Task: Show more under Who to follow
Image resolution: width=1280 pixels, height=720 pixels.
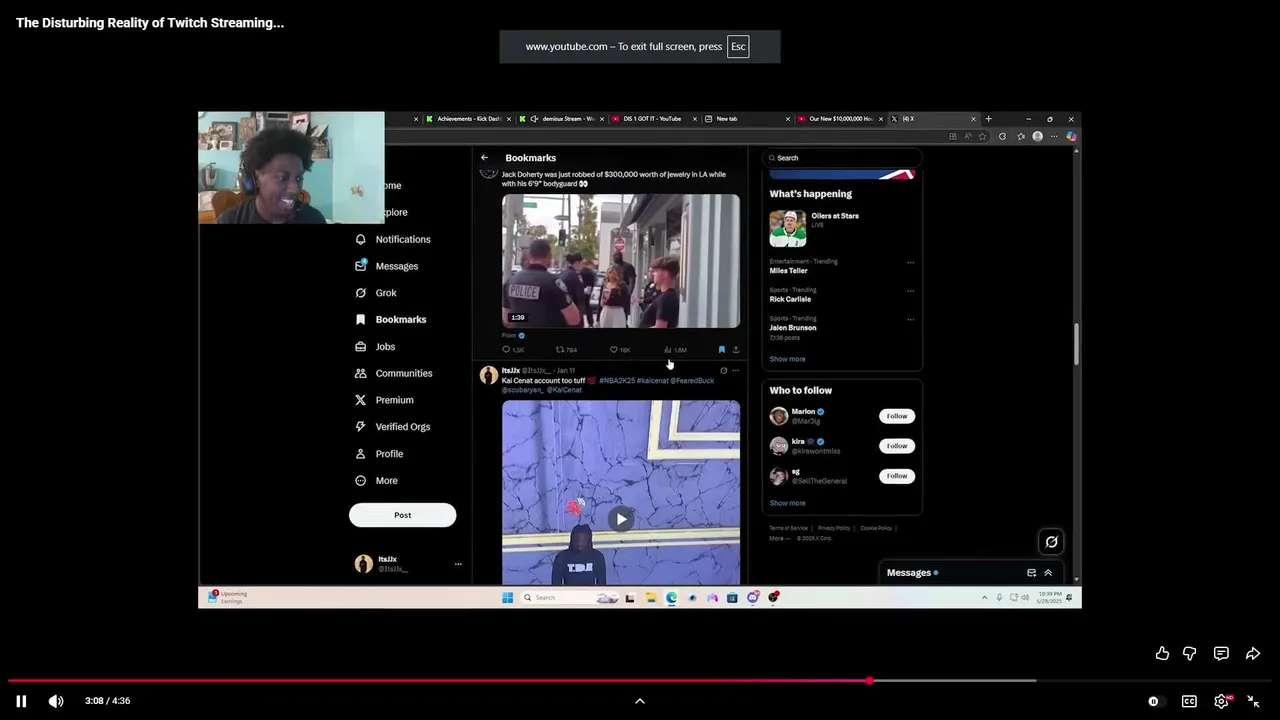Action: coord(787,503)
